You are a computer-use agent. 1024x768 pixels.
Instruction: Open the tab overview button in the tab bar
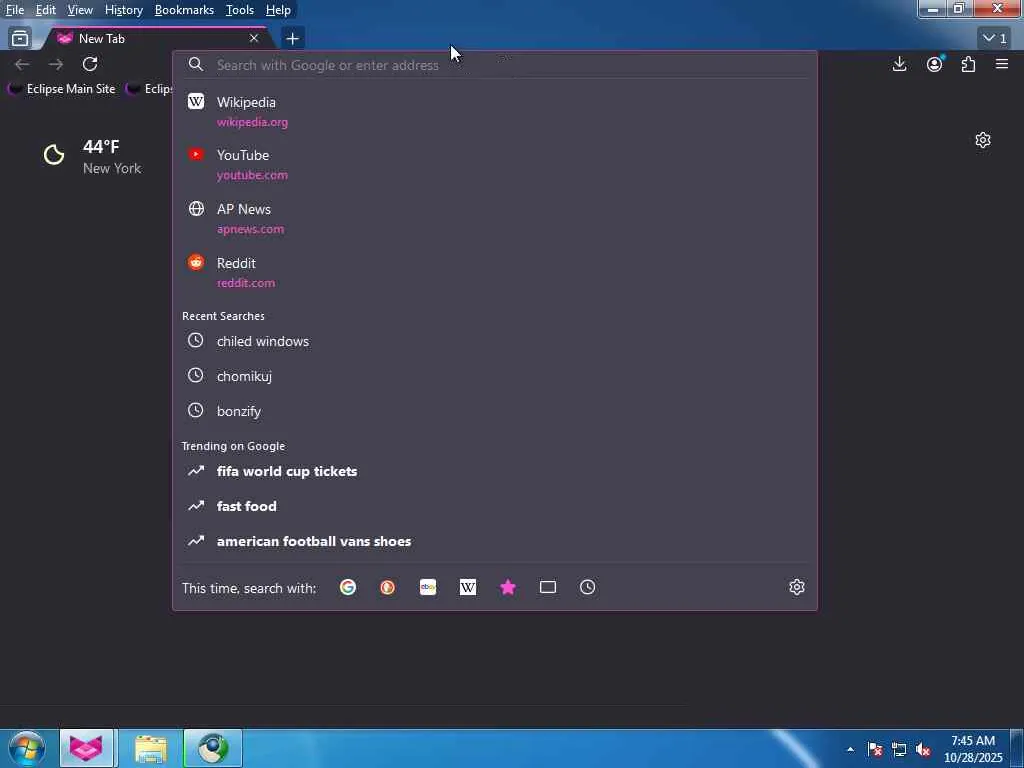20,39
